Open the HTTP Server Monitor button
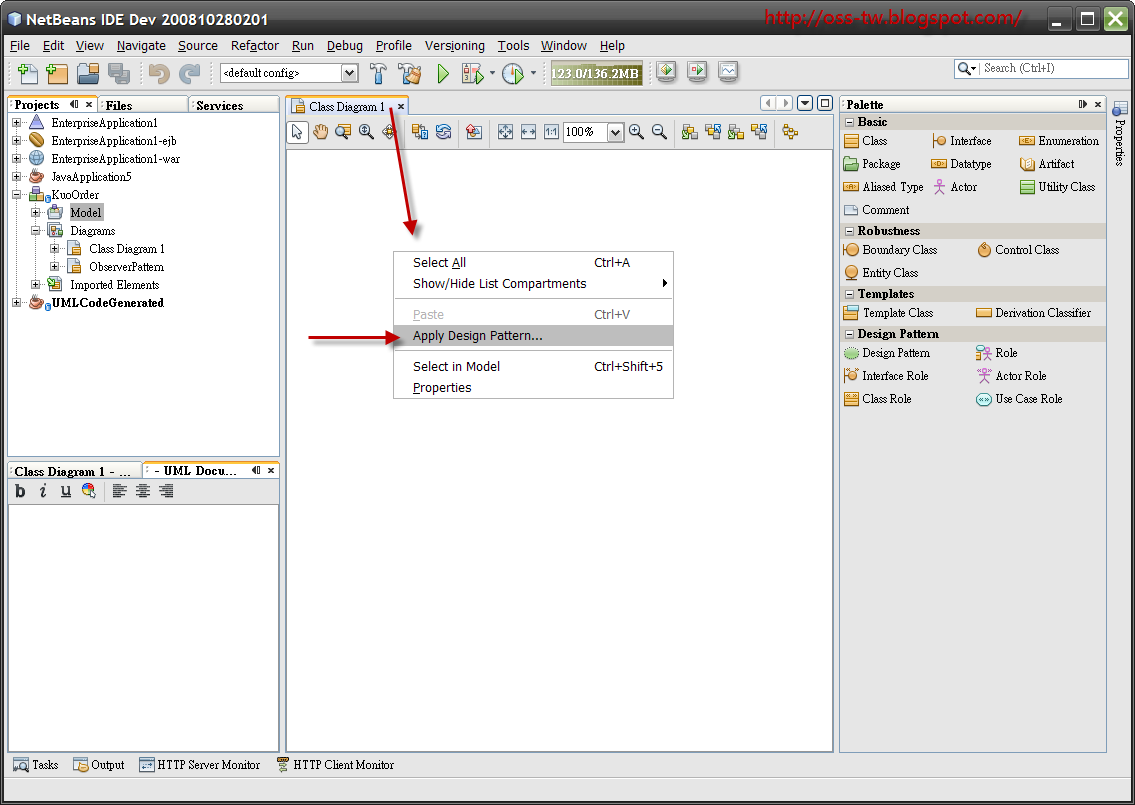The height and width of the screenshot is (805, 1135). click(200, 765)
